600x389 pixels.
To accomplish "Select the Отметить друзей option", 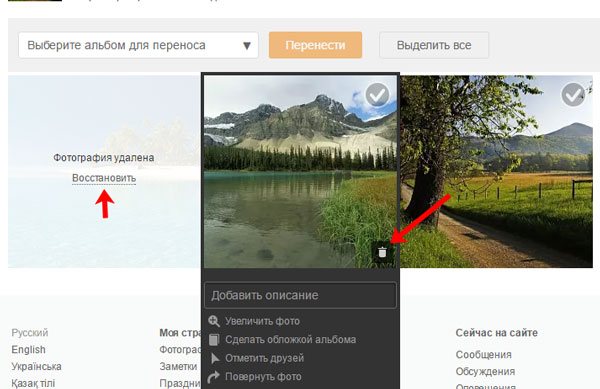I will [264, 358].
